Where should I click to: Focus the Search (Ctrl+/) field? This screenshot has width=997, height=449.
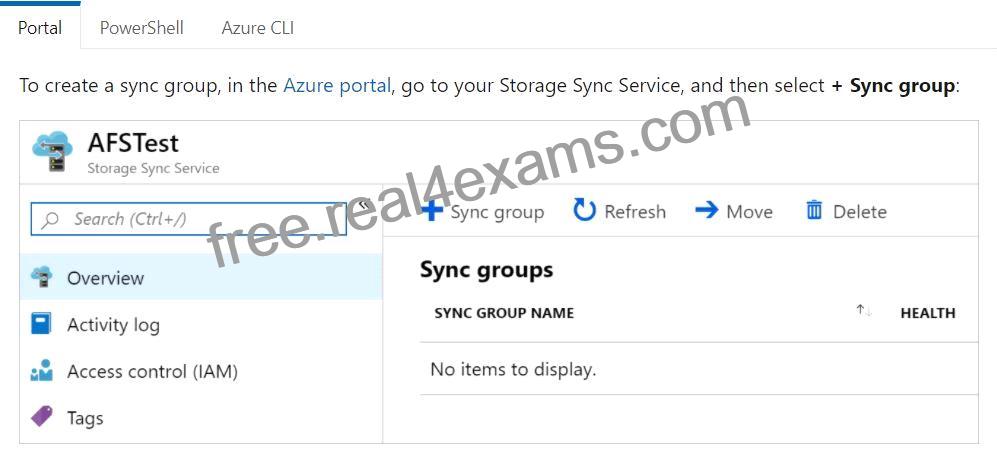pyautogui.click(x=189, y=219)
